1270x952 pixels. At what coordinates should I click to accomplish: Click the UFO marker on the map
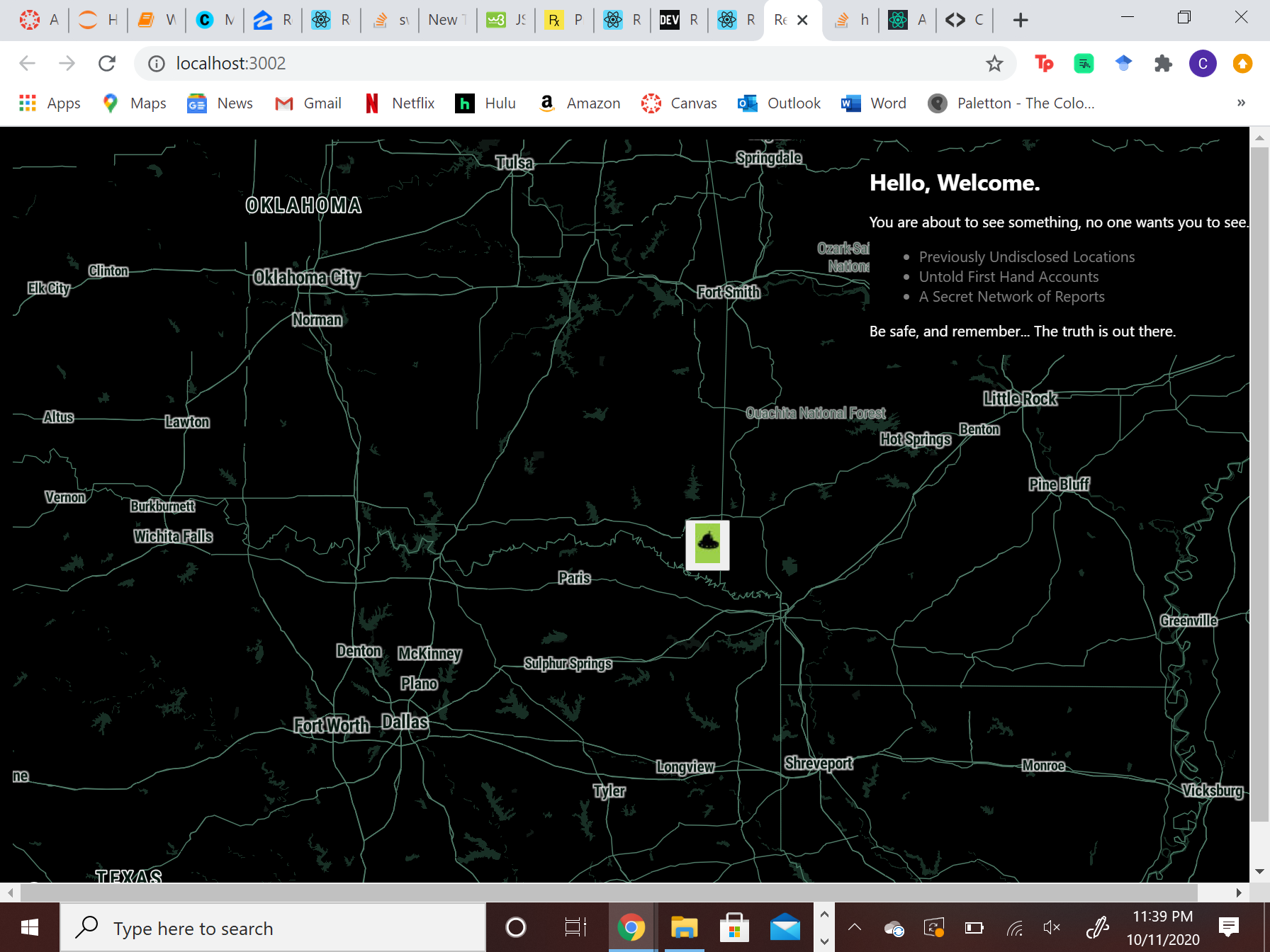pyautogui.click(x=707, y=544)
